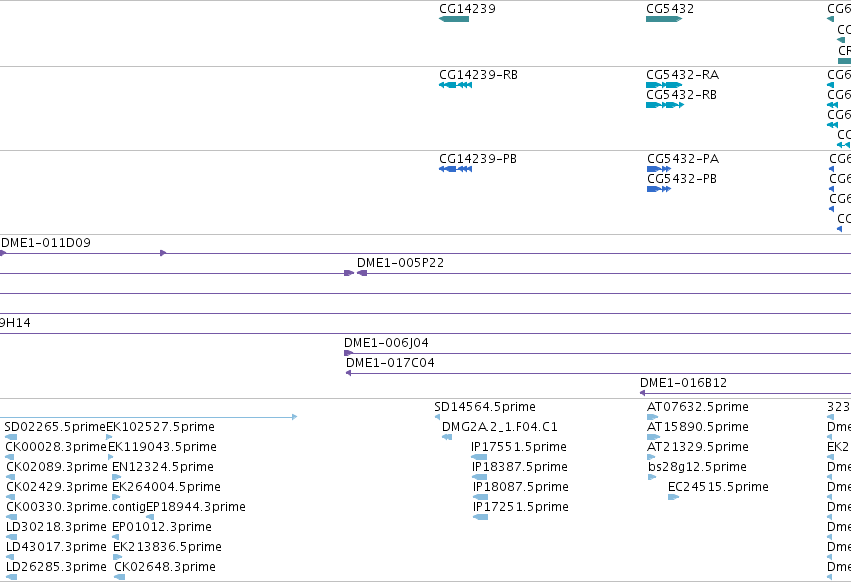This screenshot has height=582, width=851.
Task: Select the CG5432-PB protein glyph
Action: pos(659,189)
